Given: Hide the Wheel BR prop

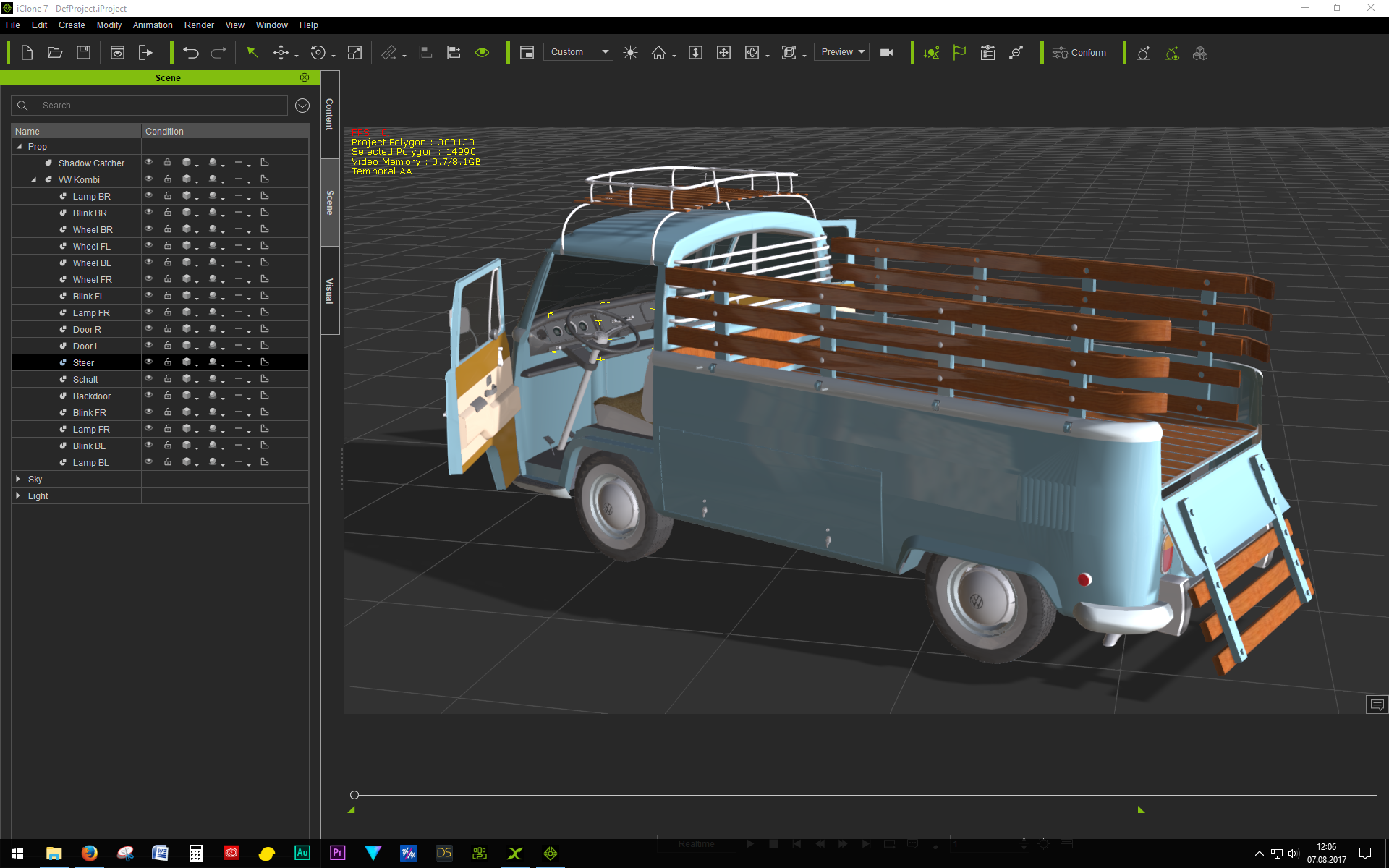Looking at the screenshot, I should (148, 229).
